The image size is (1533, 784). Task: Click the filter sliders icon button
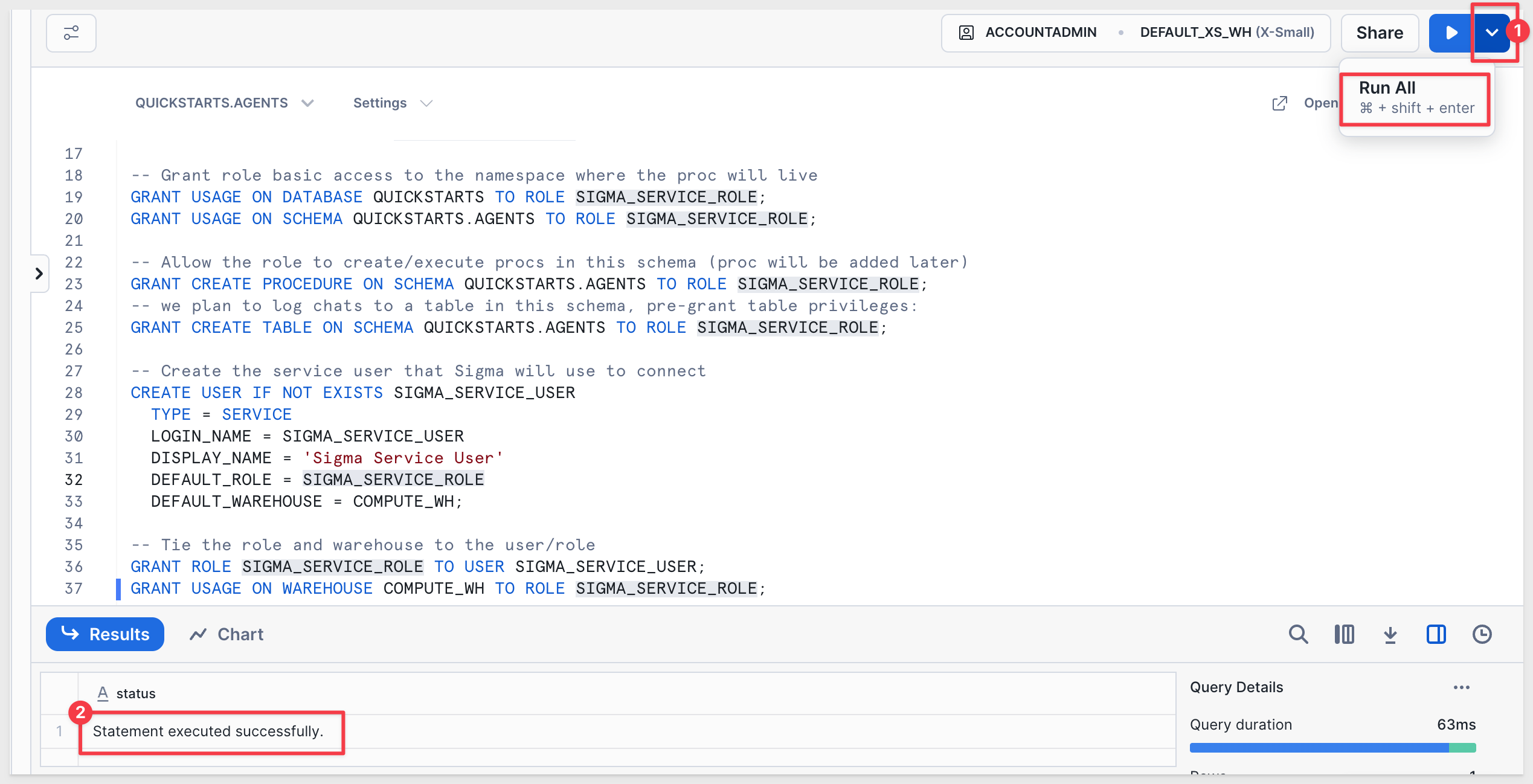(x=71, y=33)
